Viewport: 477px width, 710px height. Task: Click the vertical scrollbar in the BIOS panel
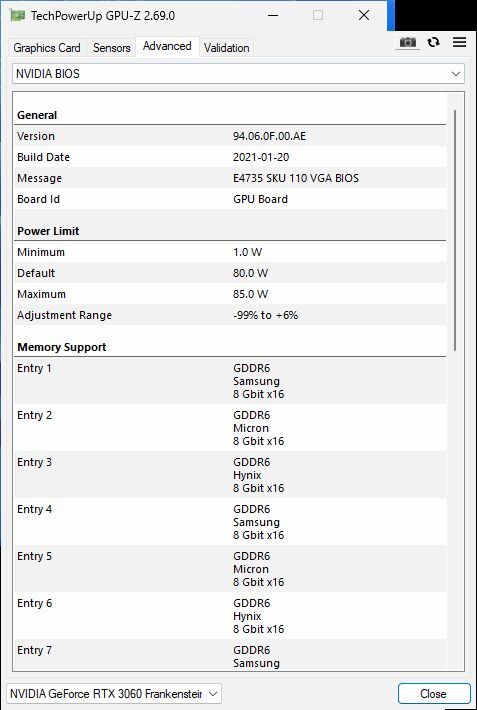455,230
